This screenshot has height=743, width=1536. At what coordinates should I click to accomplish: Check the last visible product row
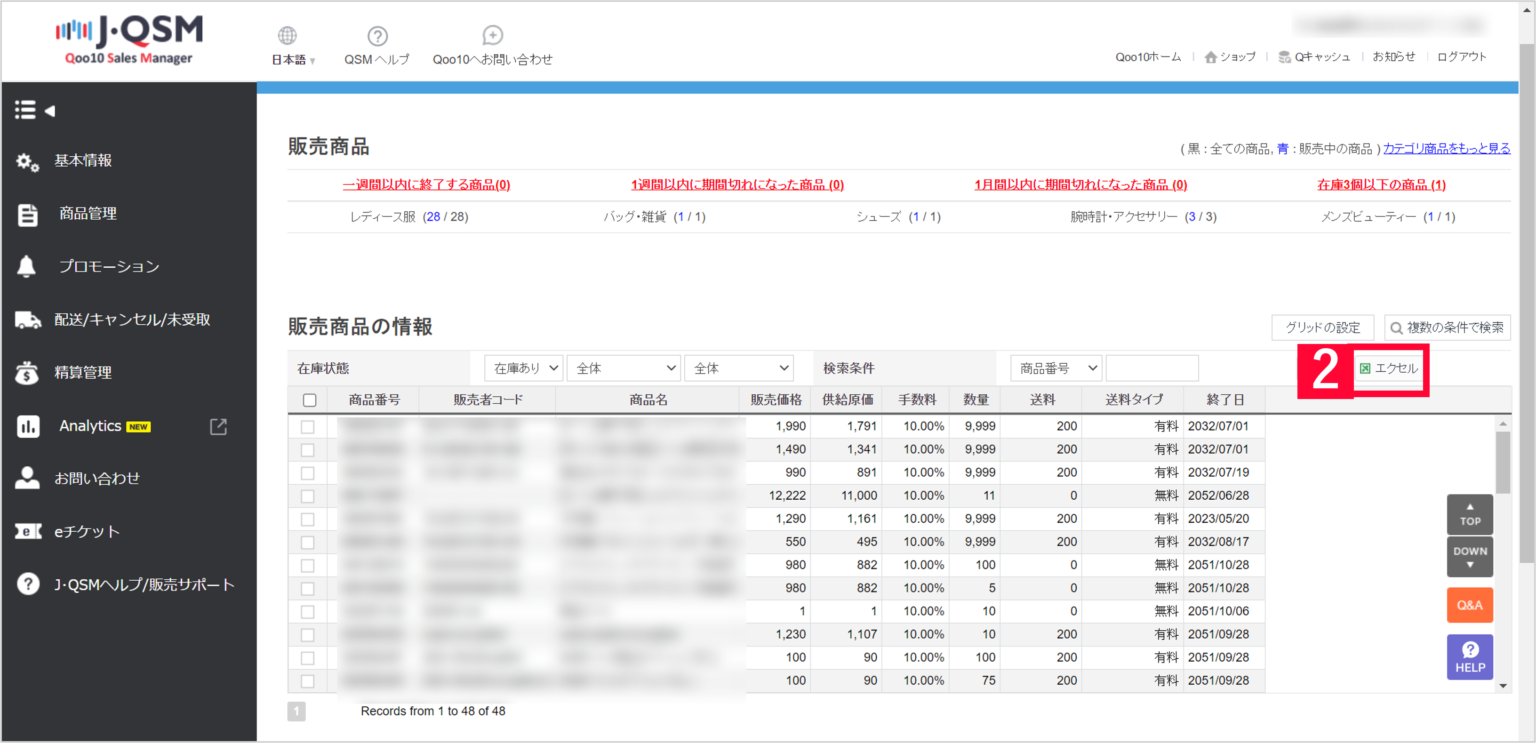pyautogui.click(x=309, y=680)
